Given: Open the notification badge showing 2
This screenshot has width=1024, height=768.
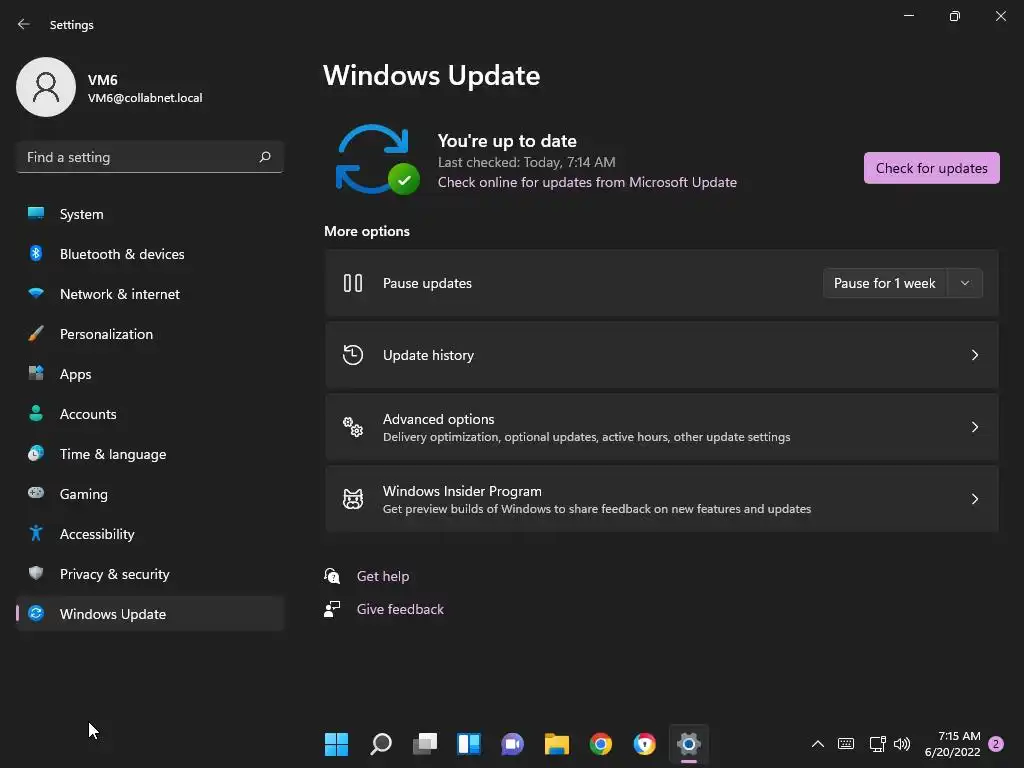Looking at the screenshot, I should [x=996, y=744].
